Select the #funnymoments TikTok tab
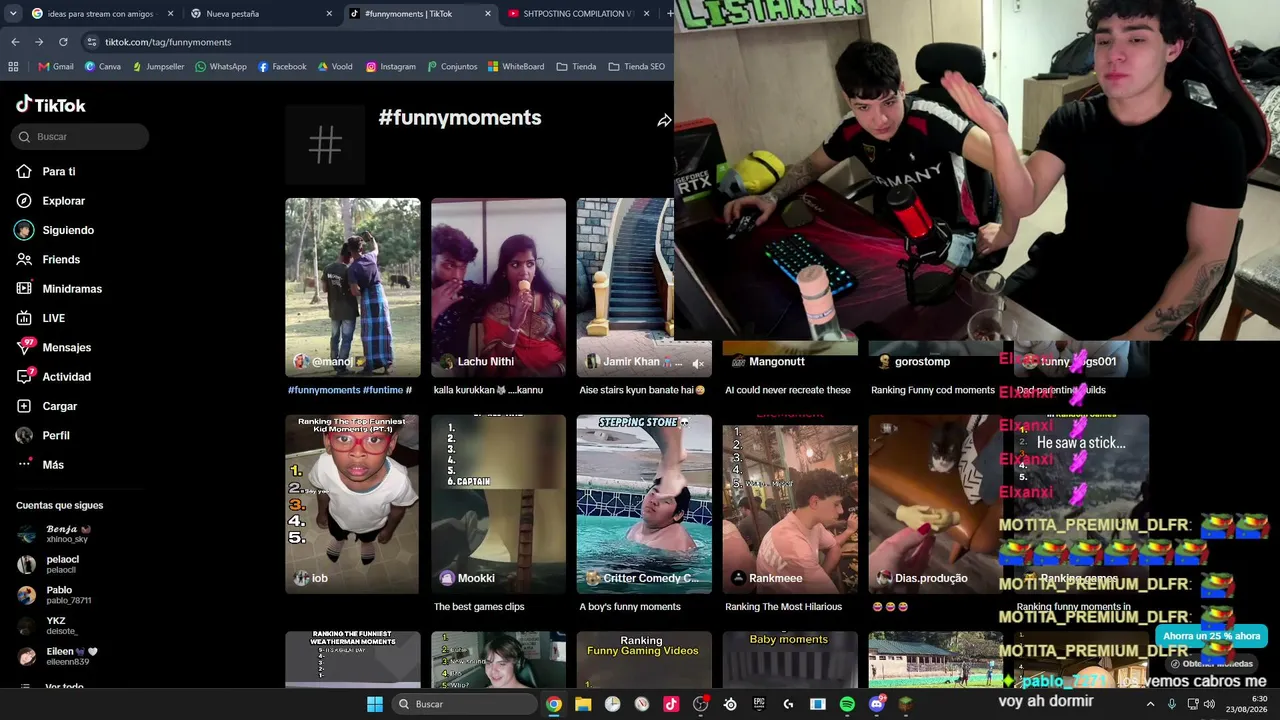Image resolution: width=1280 pixels, height=720 pixels. pos(420,14)
